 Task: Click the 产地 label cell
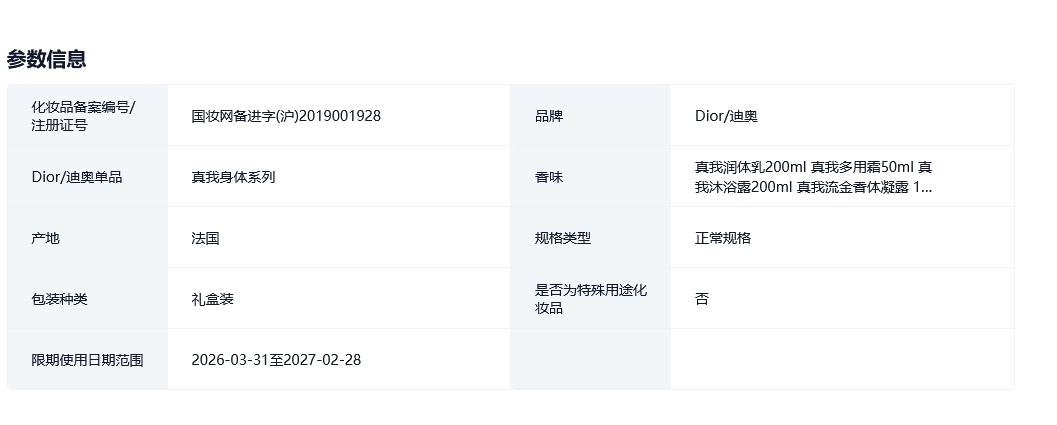[46, 238]
